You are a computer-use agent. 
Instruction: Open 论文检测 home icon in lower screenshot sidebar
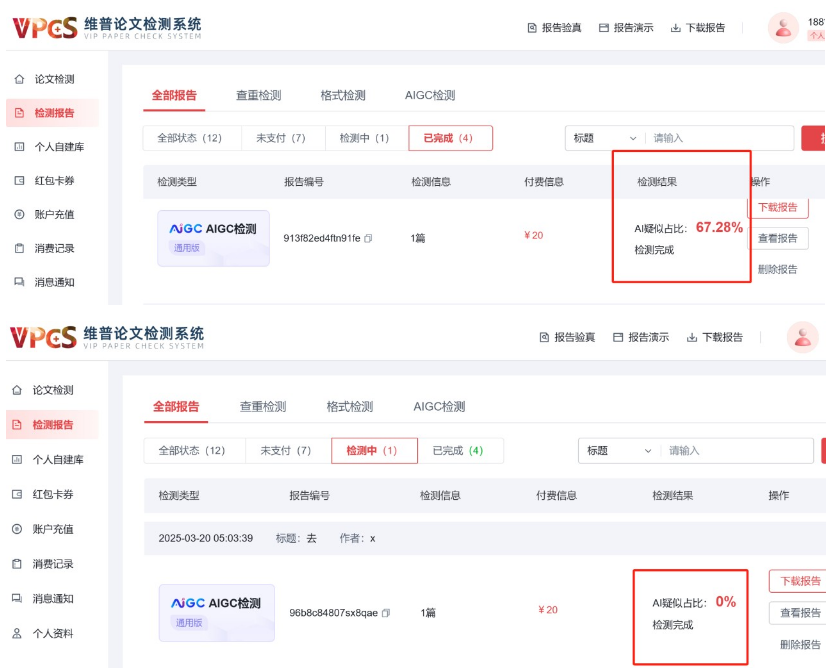(17, 390)
